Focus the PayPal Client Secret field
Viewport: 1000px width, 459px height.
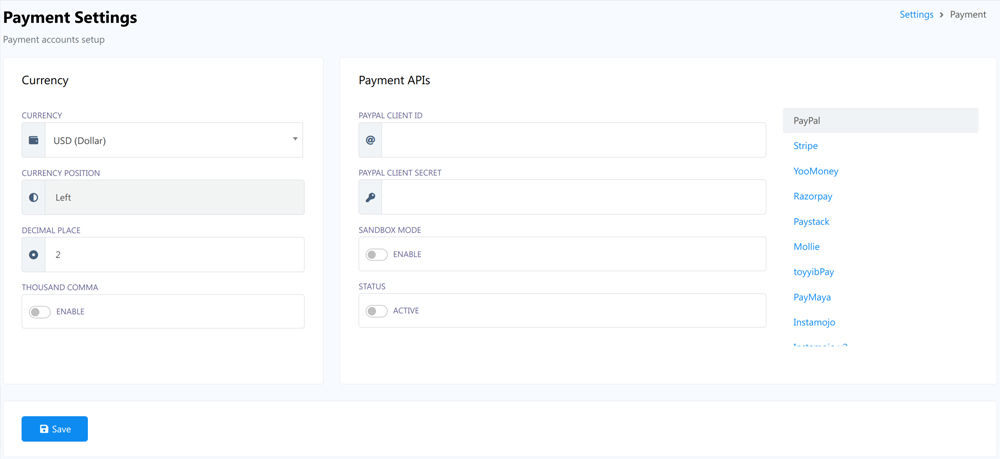click(573, 198)
